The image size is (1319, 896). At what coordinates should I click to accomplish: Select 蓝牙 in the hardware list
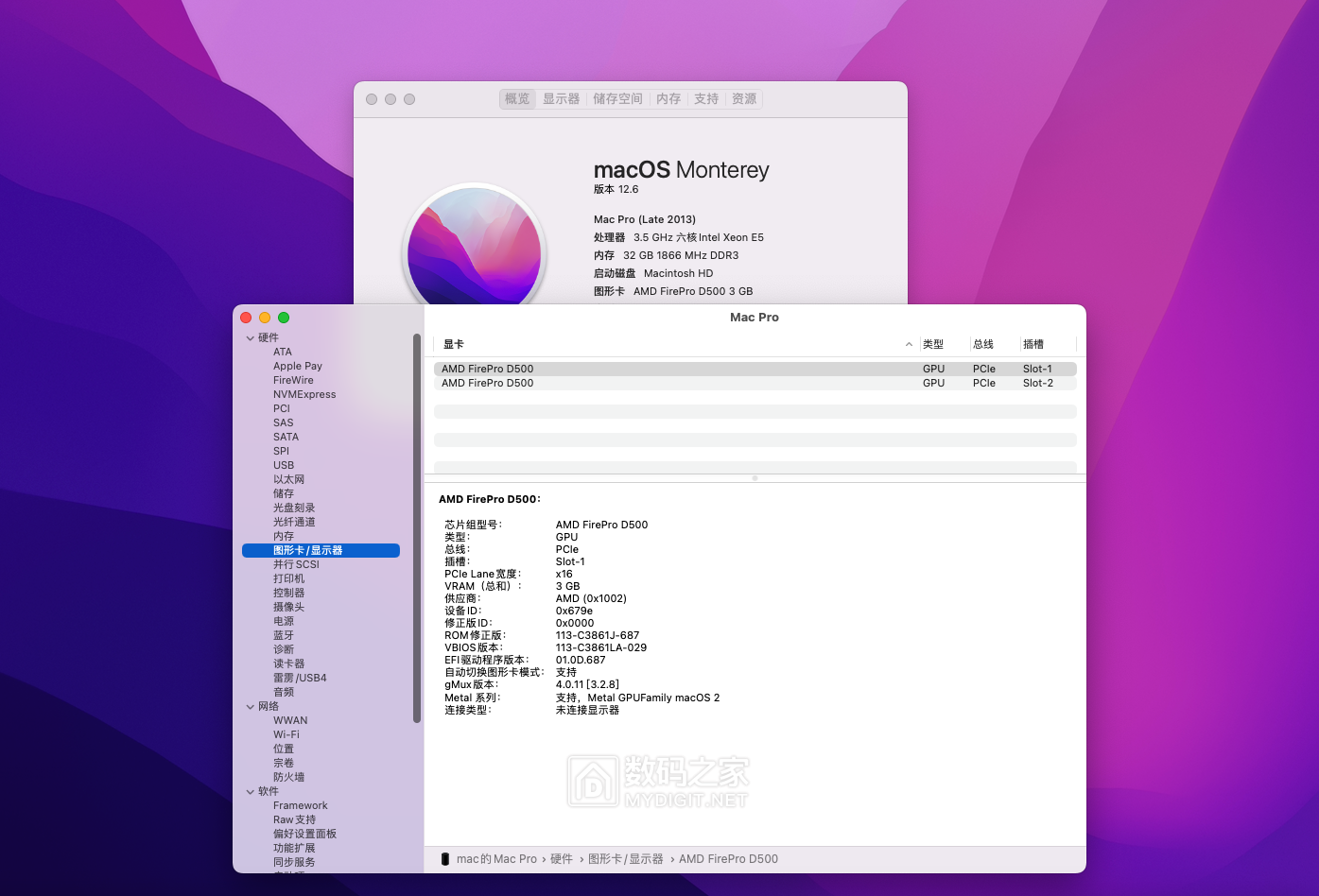click(x=283, y=635)
